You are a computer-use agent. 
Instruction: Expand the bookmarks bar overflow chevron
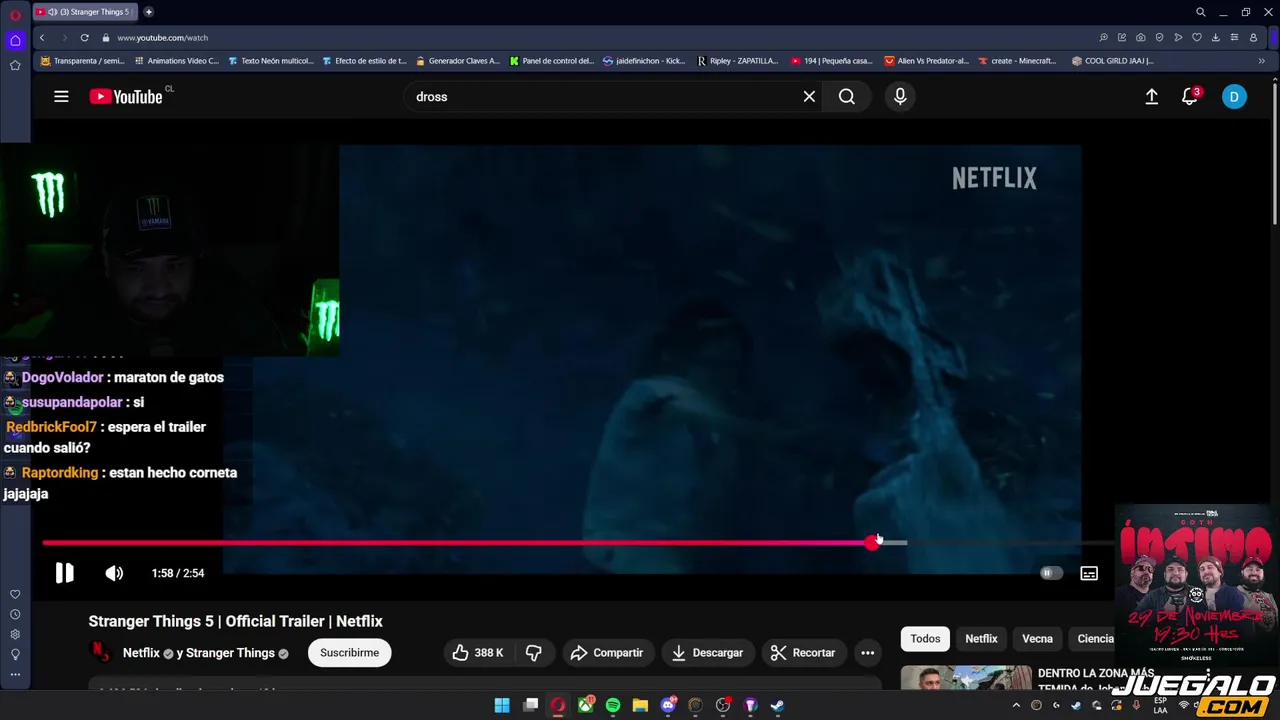pos(1261,61)
